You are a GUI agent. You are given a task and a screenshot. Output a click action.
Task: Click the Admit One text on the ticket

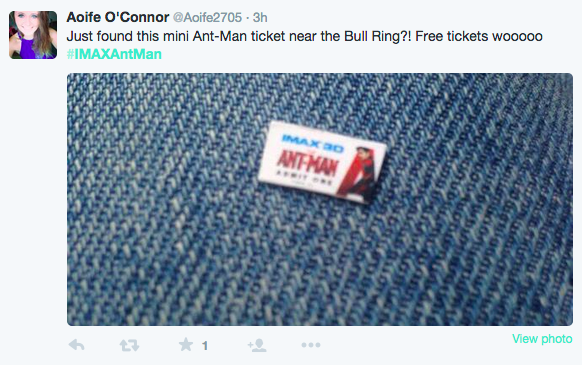[x=304, y=176]
